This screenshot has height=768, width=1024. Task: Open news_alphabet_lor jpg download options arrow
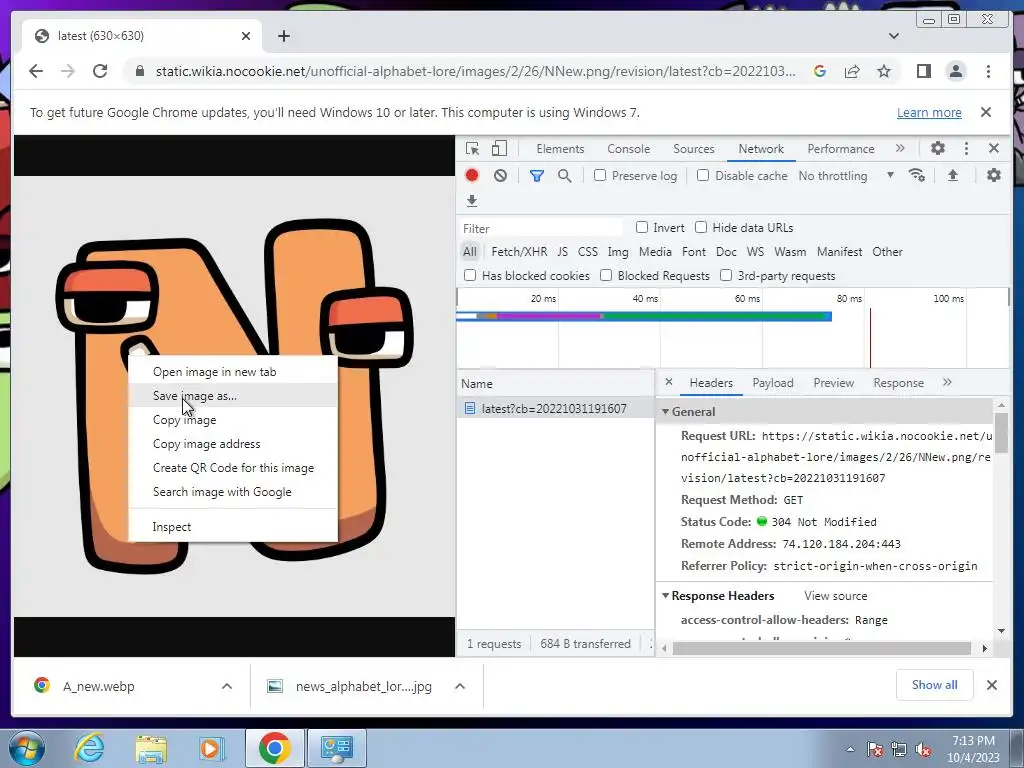(x=460, y=686)
